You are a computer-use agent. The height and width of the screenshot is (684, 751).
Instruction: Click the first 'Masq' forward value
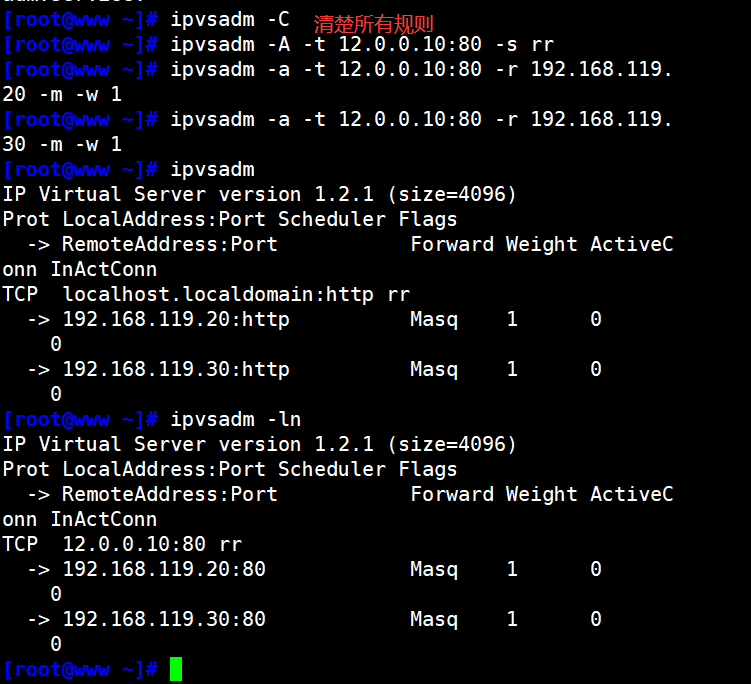tap(434, 319)
